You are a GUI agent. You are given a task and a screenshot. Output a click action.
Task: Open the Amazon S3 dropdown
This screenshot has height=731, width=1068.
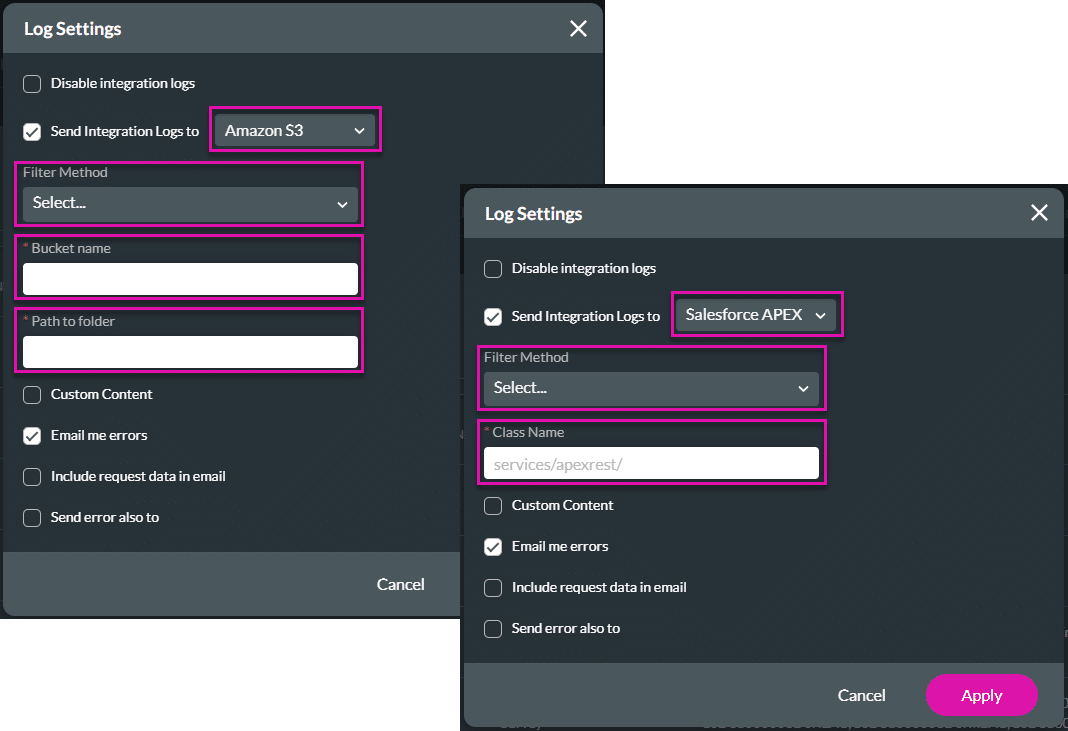[294, 130]
